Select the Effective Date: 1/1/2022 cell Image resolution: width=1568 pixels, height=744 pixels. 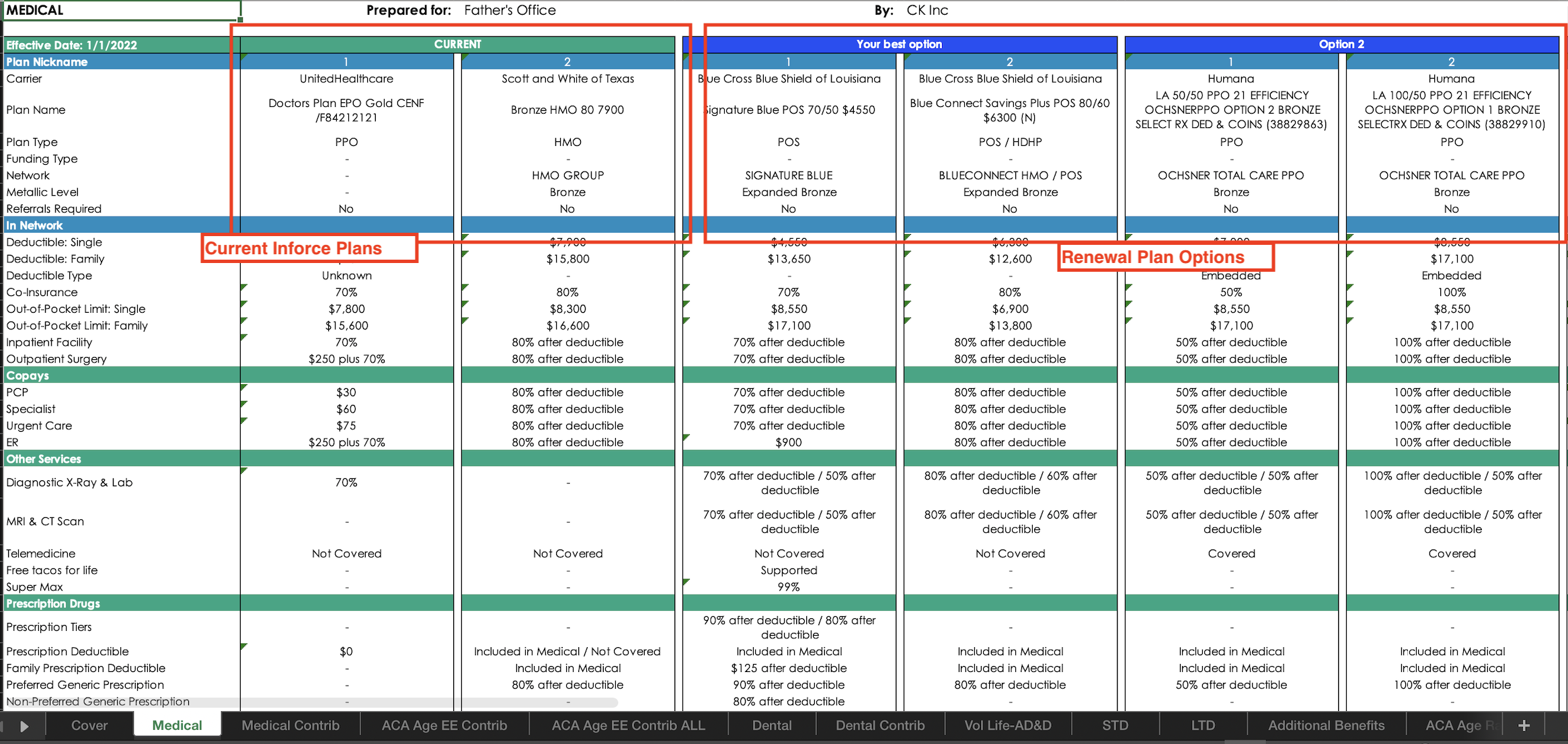[122, 45]
